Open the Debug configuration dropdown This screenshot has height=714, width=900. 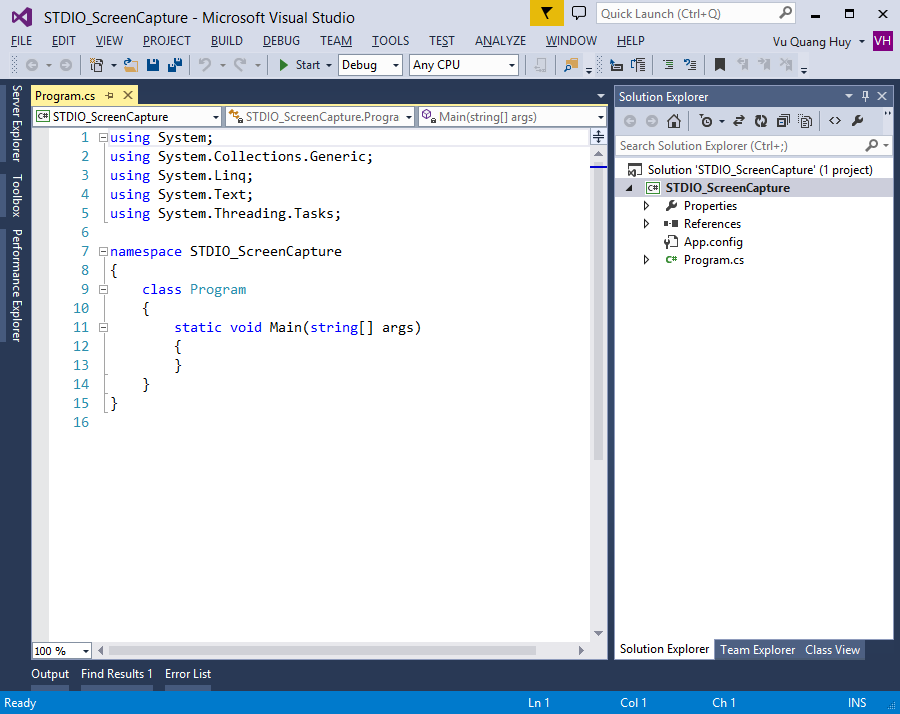pyautogui.click(x=395, y=65)
